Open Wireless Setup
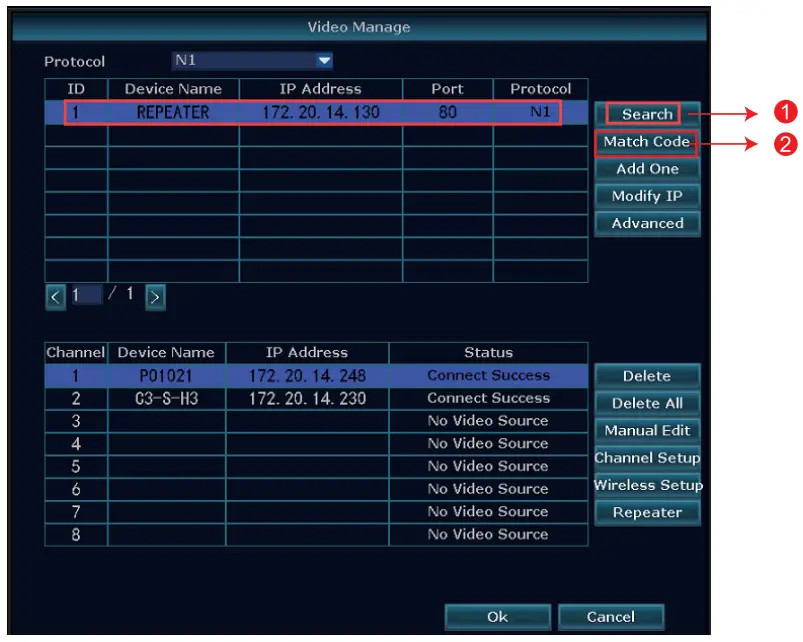This screenshot has width=803, height=642. pyautogui.click(x=647, y=485)
